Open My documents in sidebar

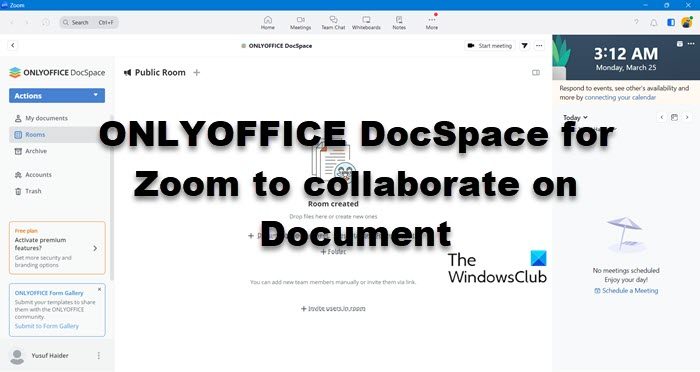(46, 118)
